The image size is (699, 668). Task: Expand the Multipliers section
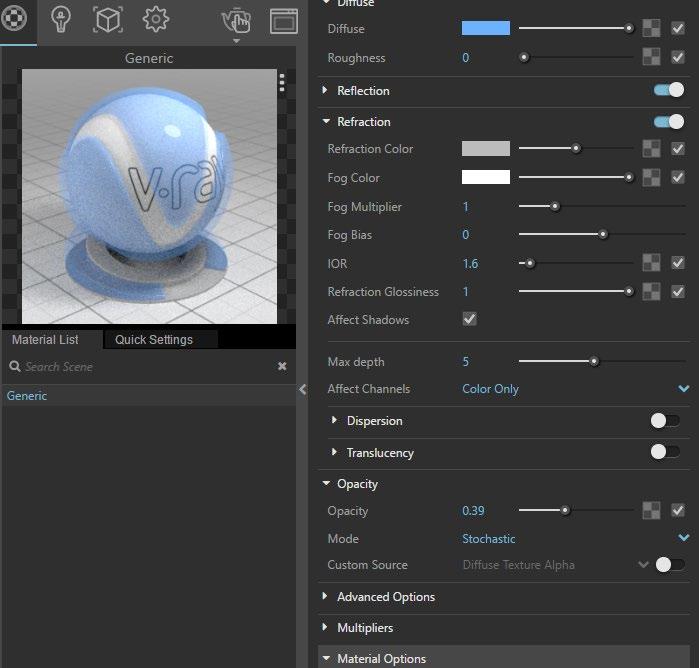325,627
